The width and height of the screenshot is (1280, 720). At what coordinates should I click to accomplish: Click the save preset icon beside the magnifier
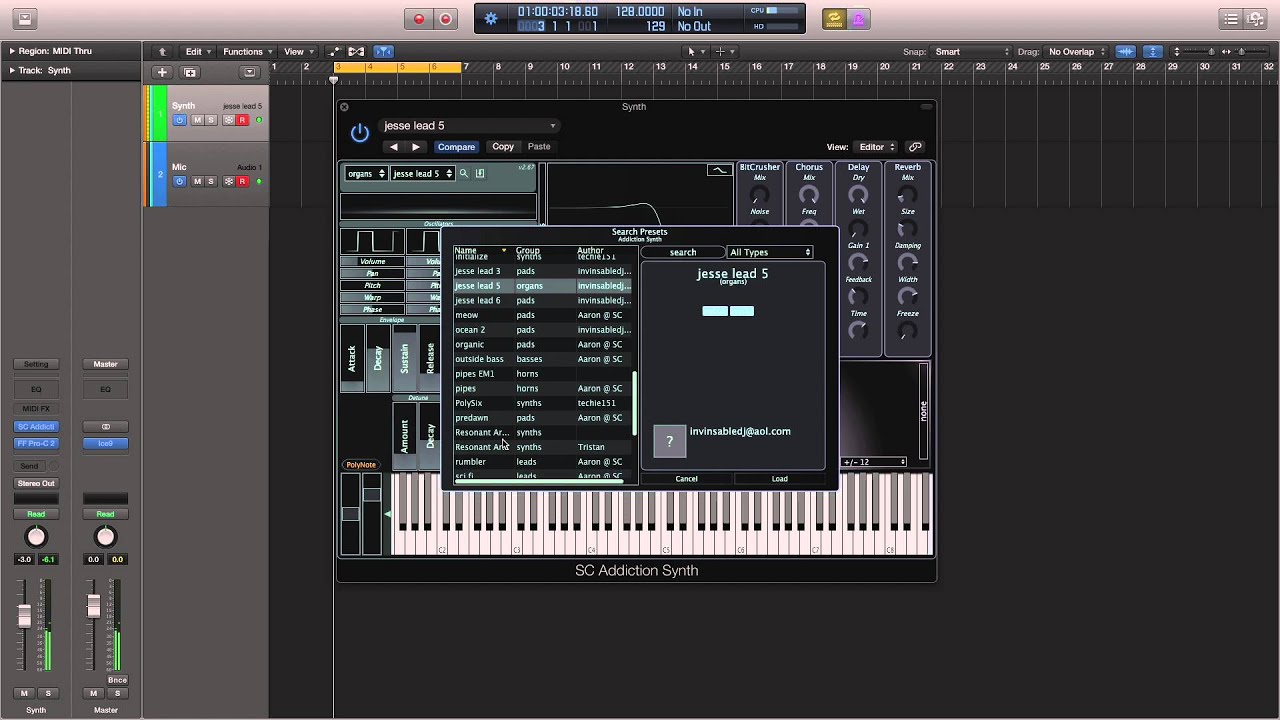[x=480, y=174]
